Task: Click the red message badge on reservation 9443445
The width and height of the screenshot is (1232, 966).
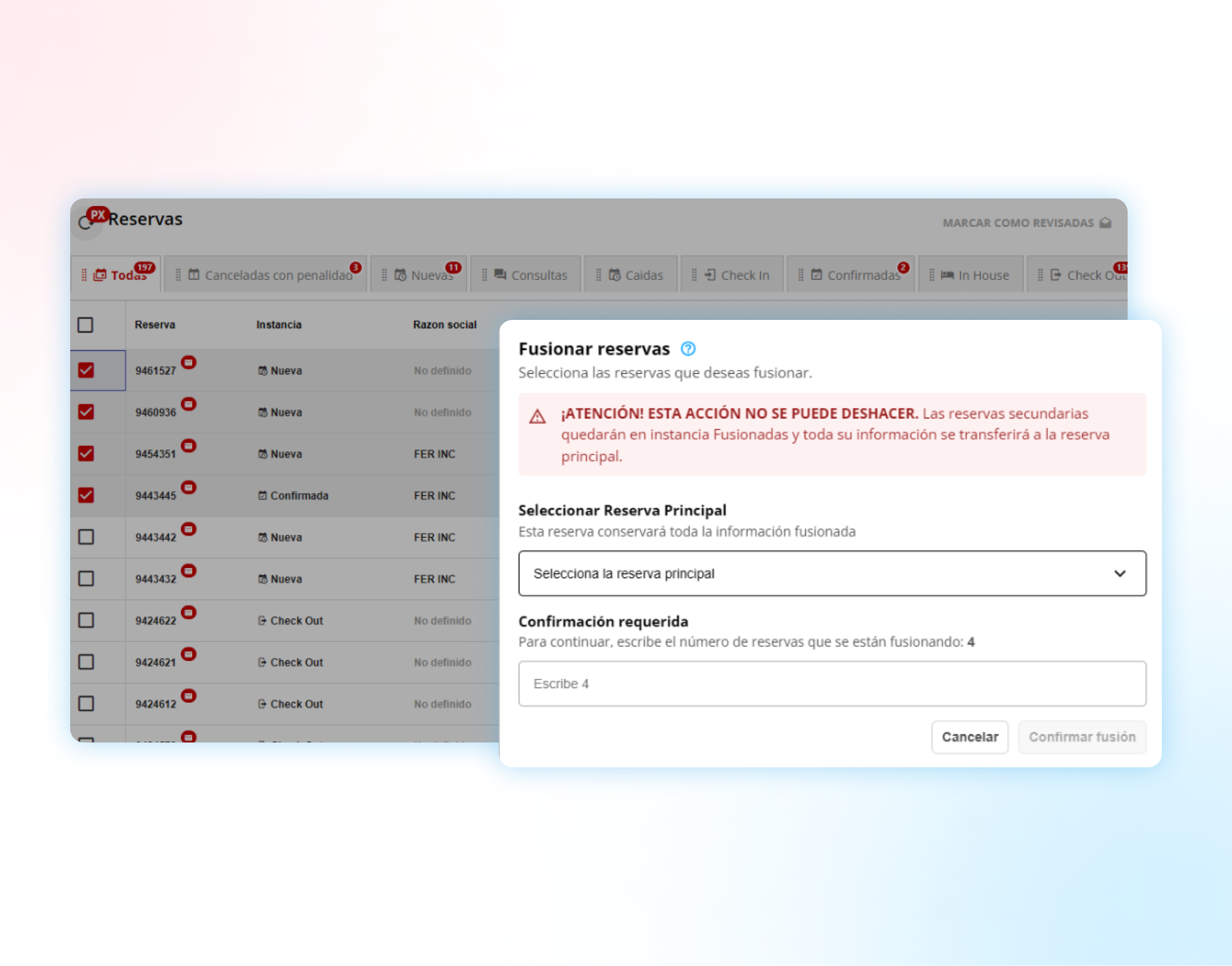Action: (x=189, y=487)
